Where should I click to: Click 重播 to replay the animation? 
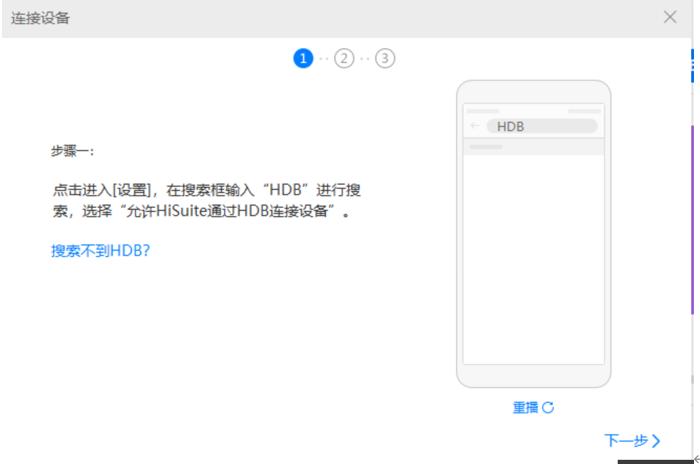coord(533,407)
